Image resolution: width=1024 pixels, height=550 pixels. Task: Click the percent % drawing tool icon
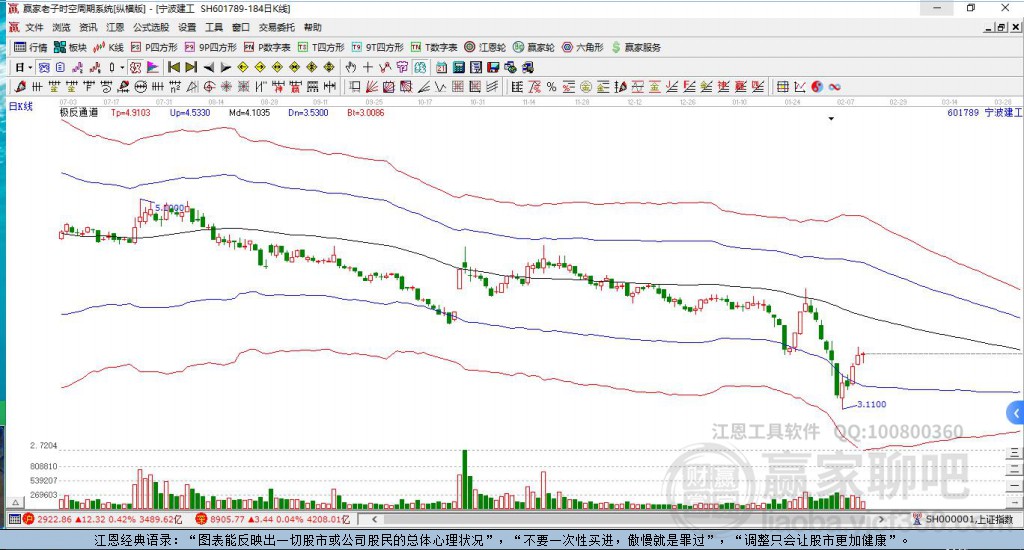tap(551, 87)
